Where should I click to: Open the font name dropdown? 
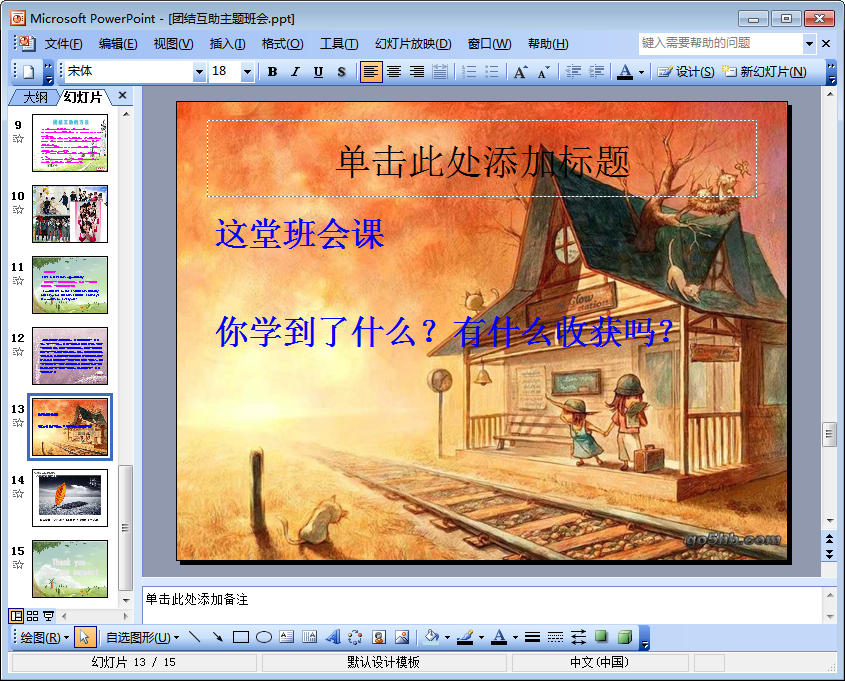coord(199,72)
